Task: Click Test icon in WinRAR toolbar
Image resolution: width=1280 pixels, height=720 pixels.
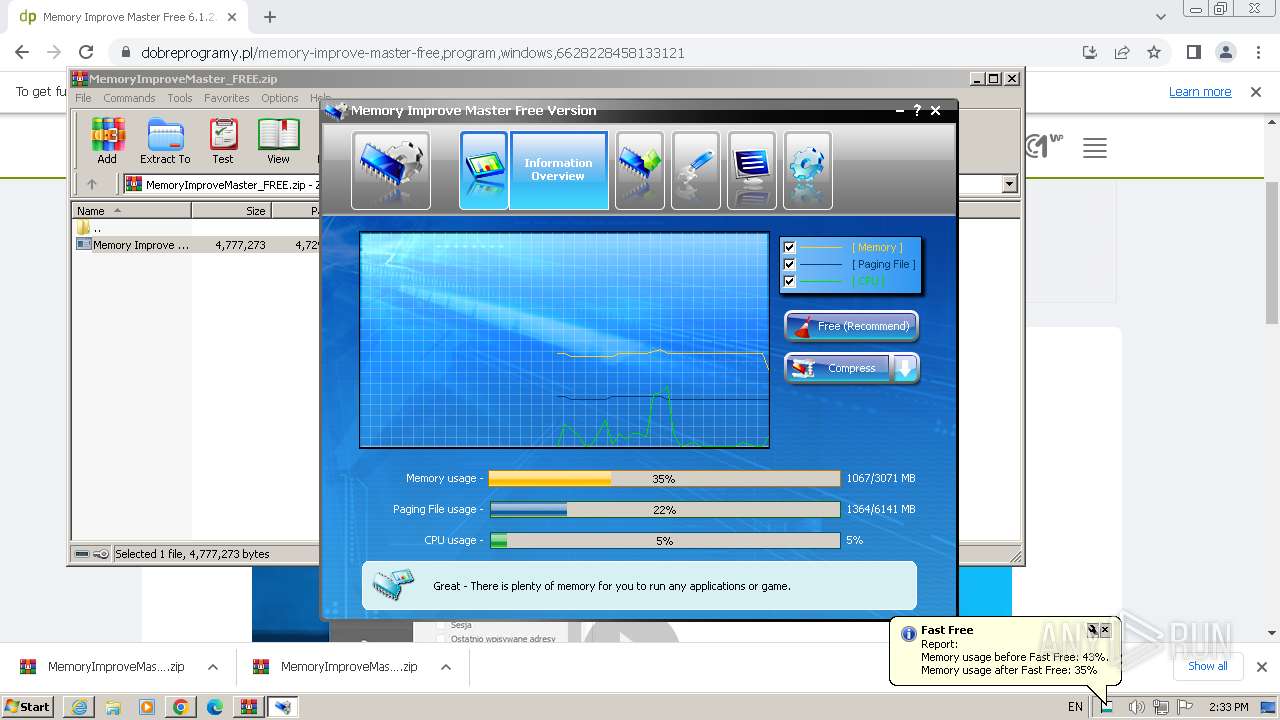Action: (223, 141)
